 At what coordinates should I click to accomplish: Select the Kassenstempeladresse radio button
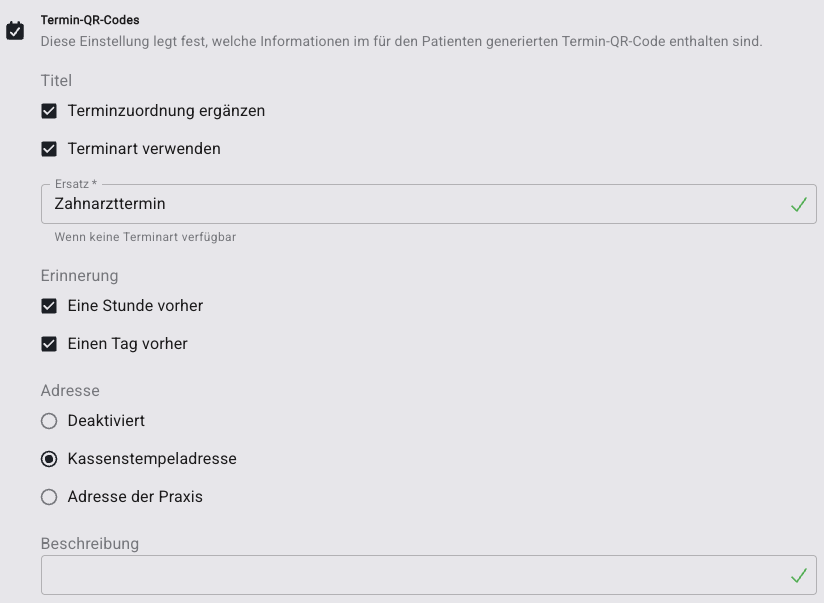tap(49, 459)
